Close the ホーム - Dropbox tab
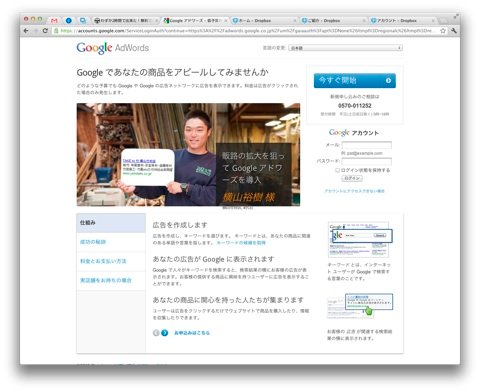480x392 pixels. pos(295,21)
